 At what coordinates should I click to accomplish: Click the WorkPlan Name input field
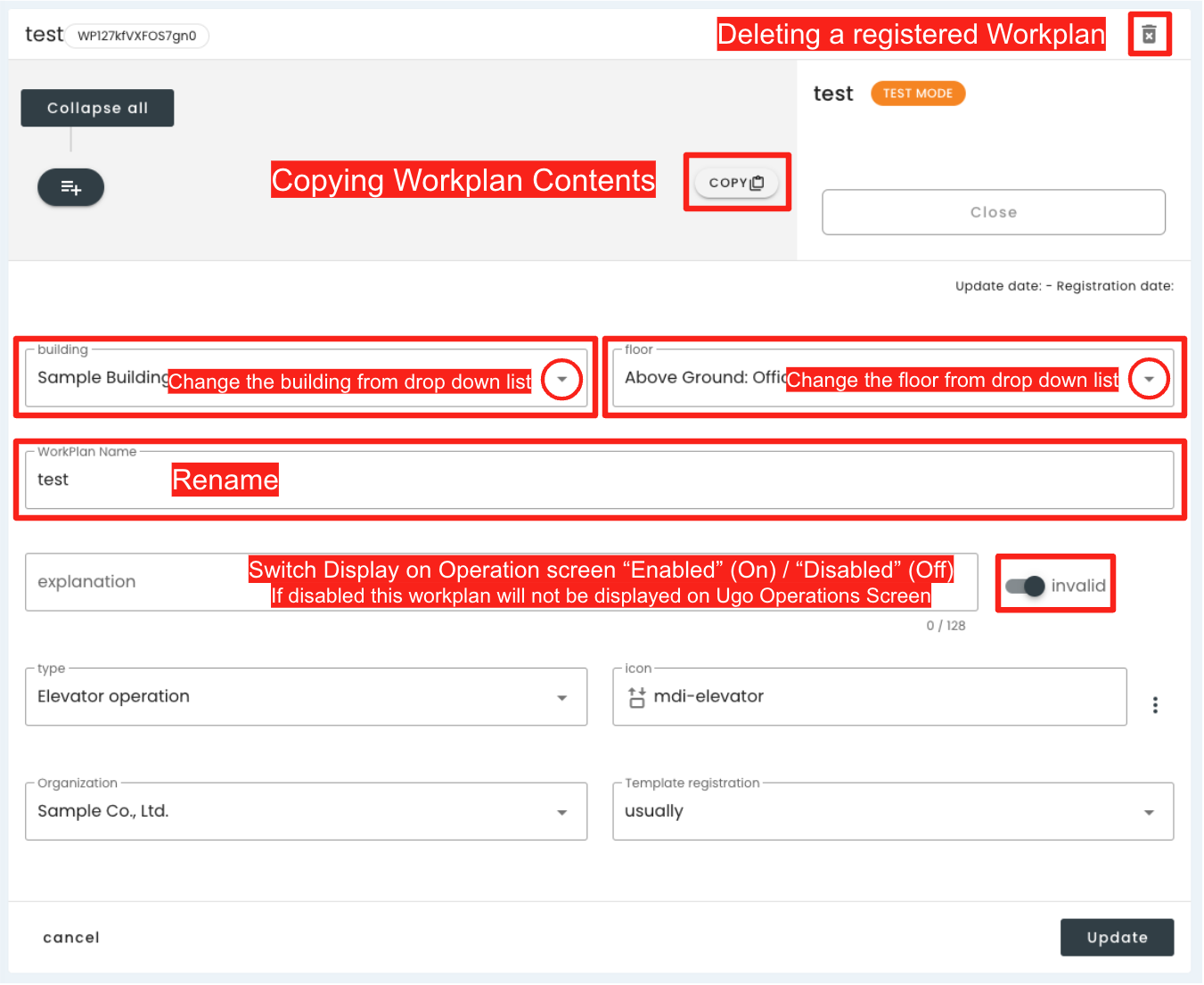[599, 480]
